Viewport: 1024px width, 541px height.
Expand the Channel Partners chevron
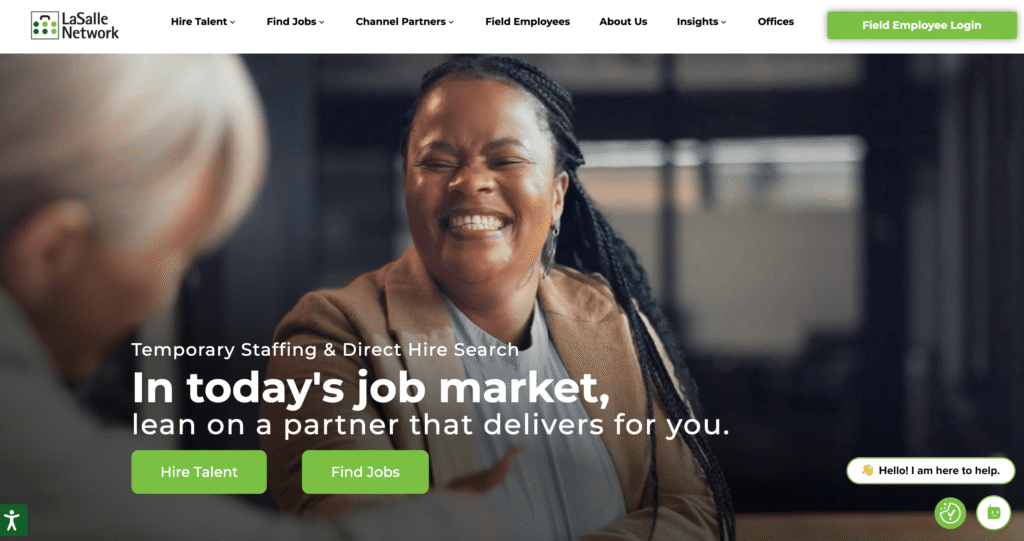click(x=451, y=22)
